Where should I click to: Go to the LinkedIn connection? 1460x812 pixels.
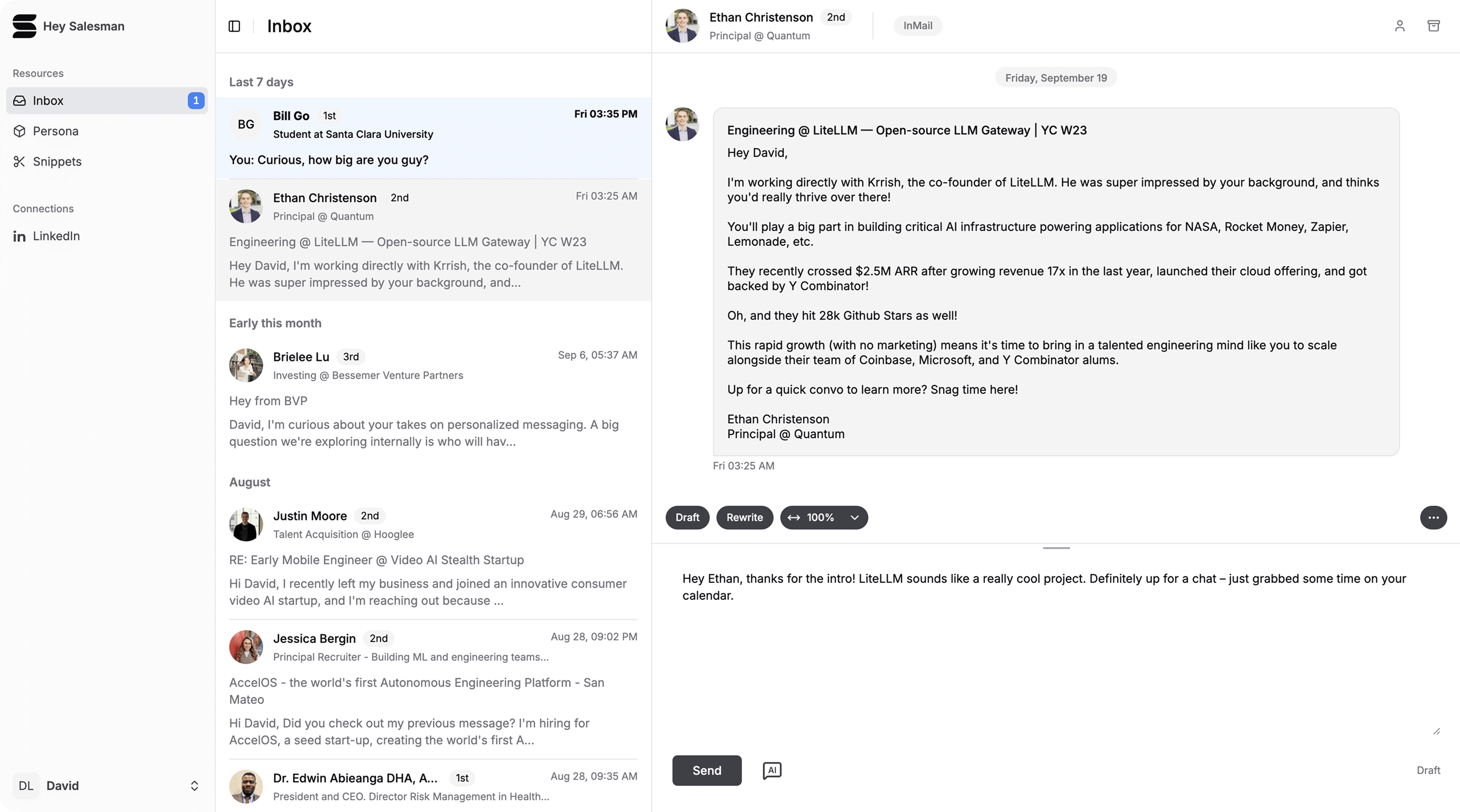pyautogui.click(x=55, y=236)
